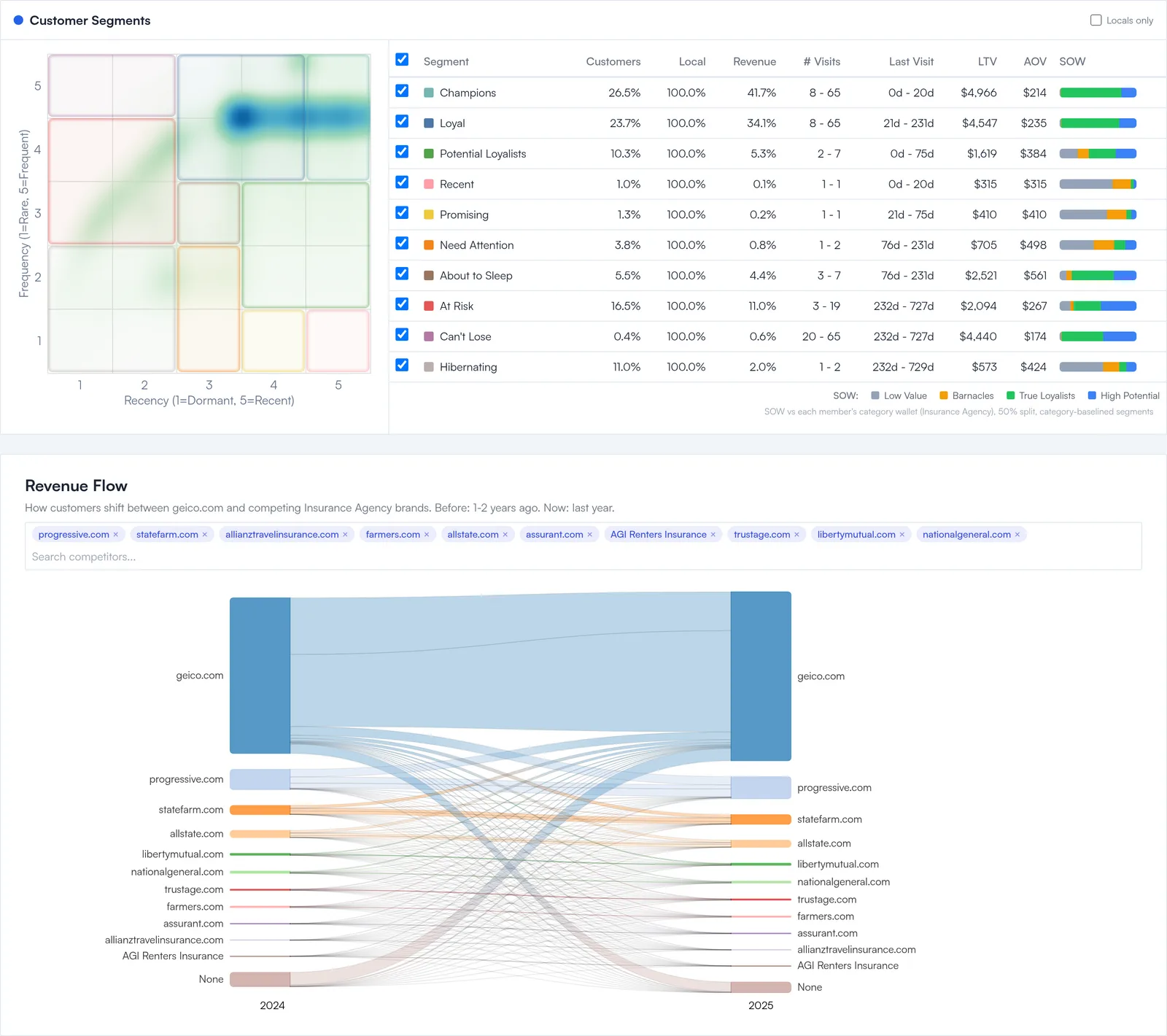
Task: Uncheck the At Risk segment checkbox
Action: click(x=402, y=304)
